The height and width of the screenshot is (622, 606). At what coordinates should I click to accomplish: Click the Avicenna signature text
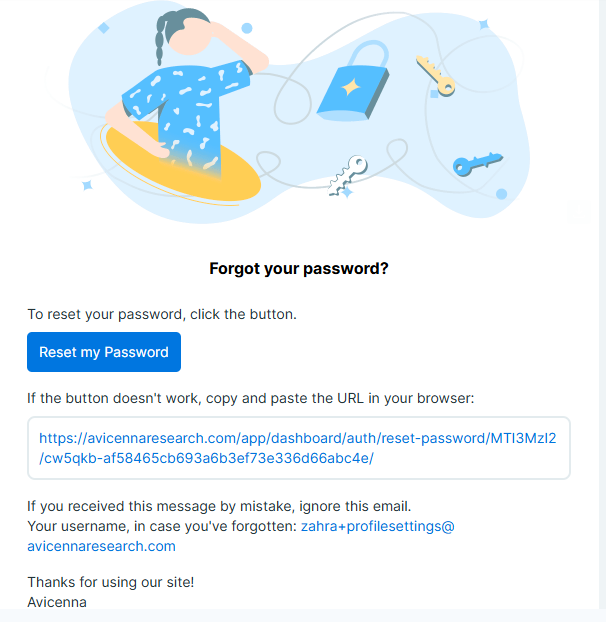57,602
